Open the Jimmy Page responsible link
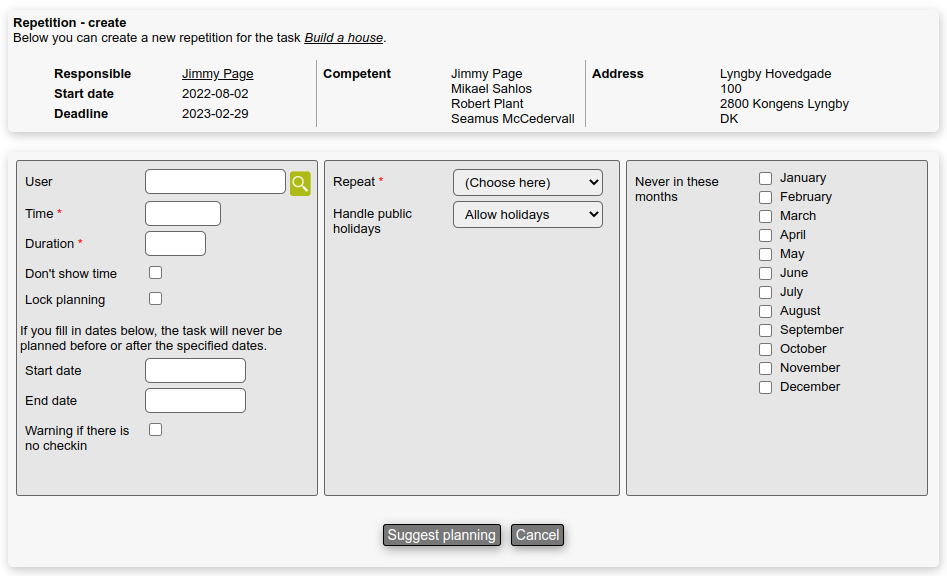This screenshot has width=947, height=576. point(217,74)
